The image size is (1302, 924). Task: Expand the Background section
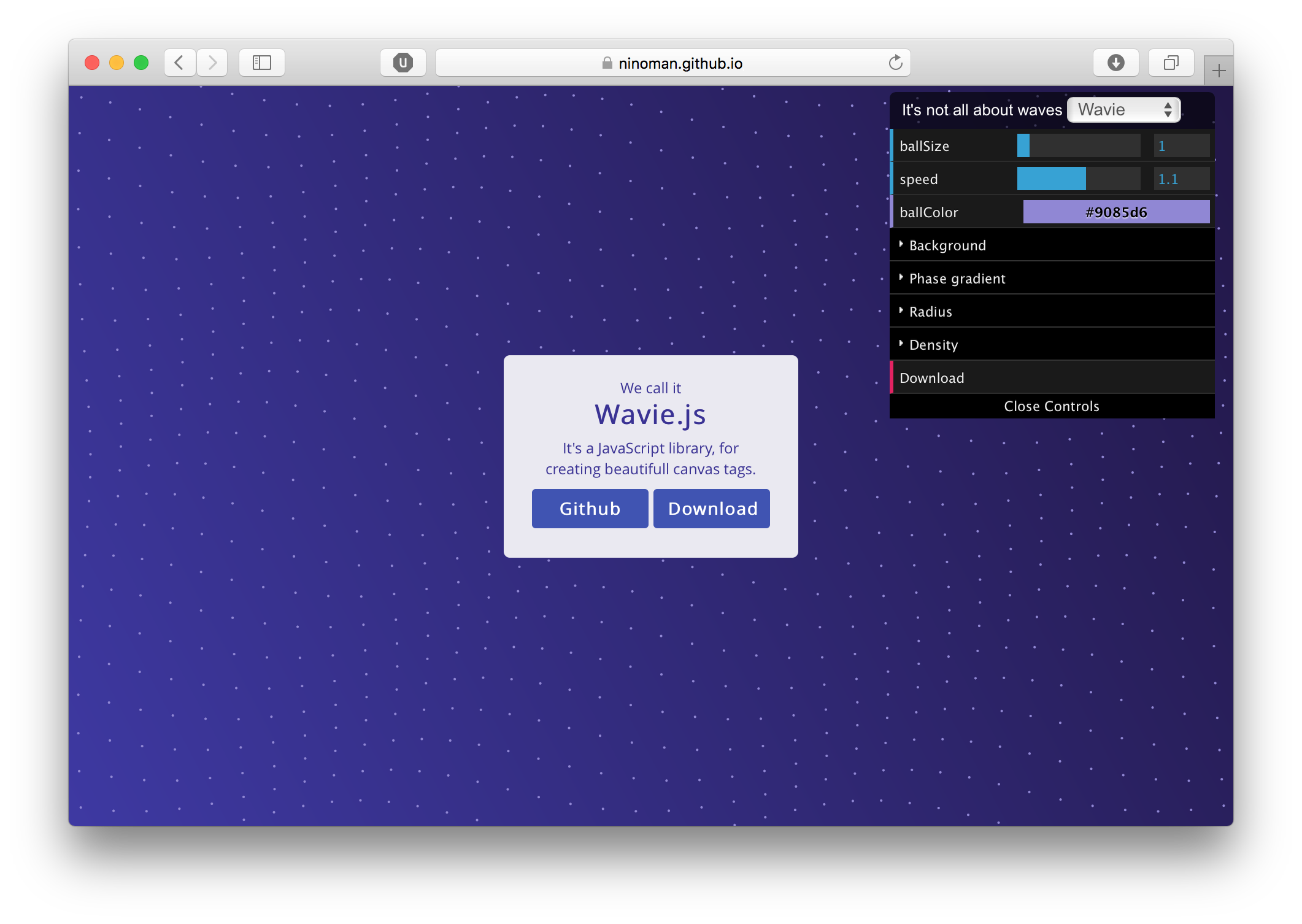point(947,245)
